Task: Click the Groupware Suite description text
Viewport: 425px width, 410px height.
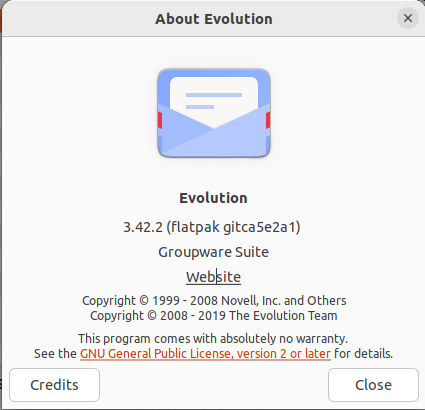Action: coord(213,252)
